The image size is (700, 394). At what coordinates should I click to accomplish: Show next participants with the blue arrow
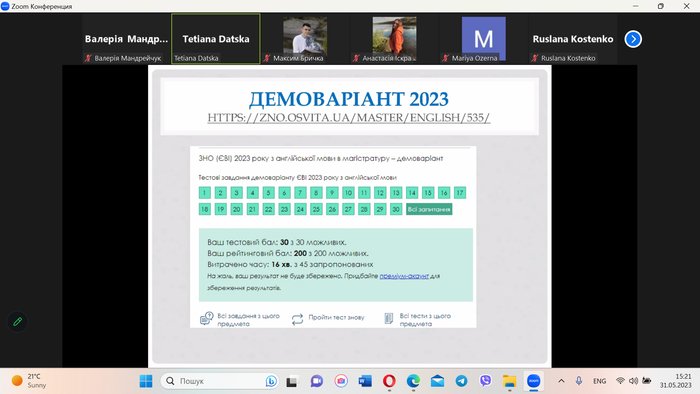(633, 39)
